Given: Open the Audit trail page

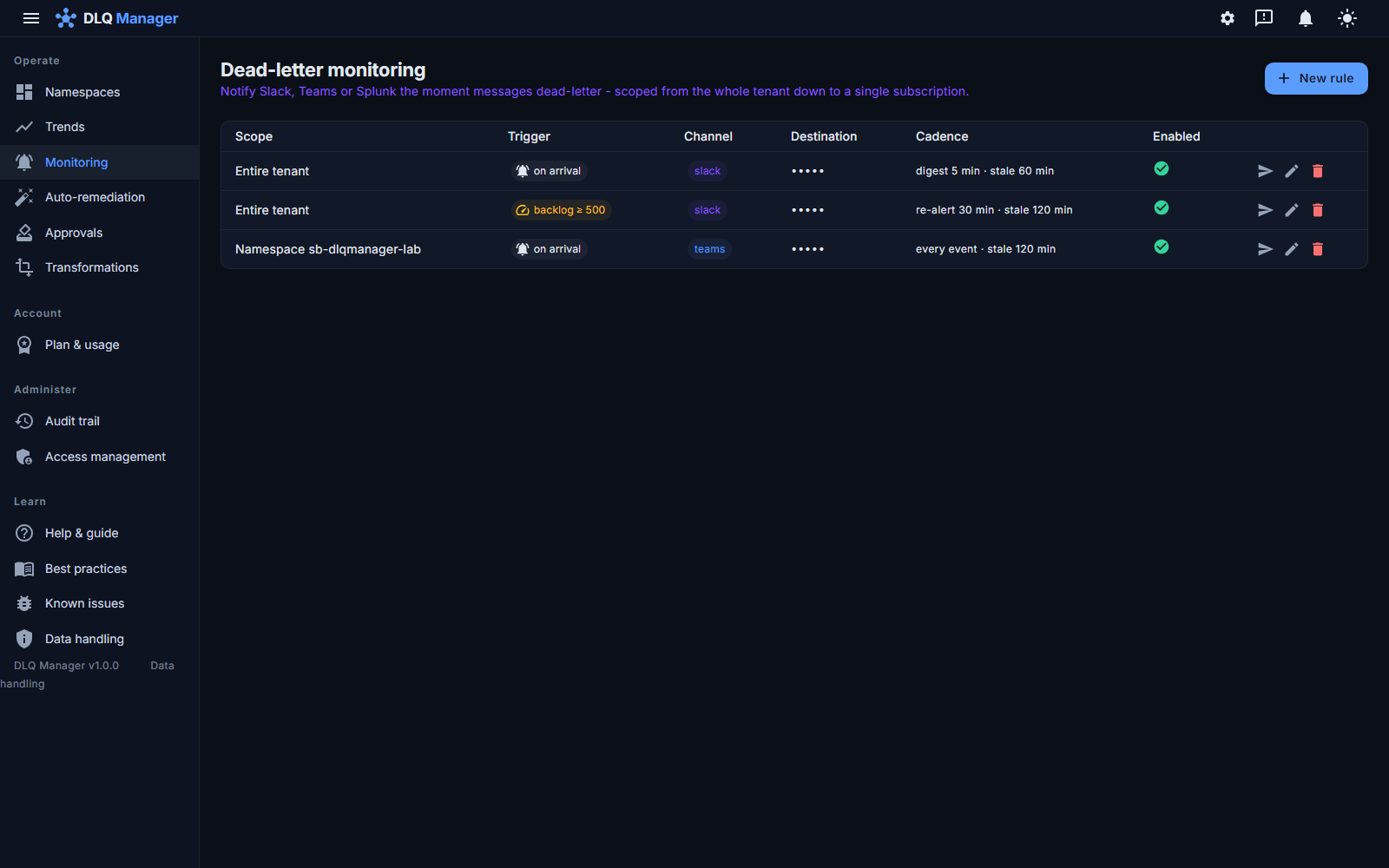Looking at the screenshot, I should tap(99, 421).
